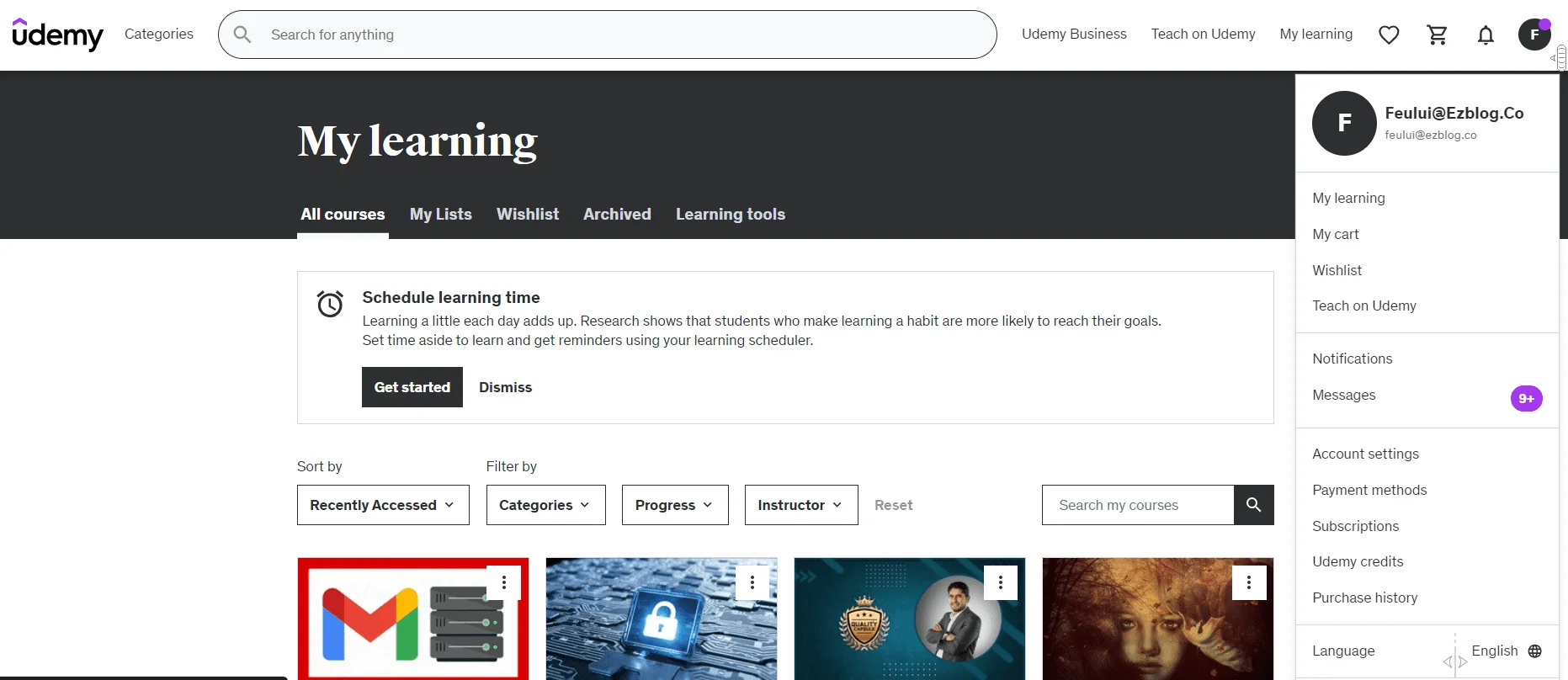1568x680 pixels.
Task: Switch to the Wishlist tab
Action: (528, 215)
